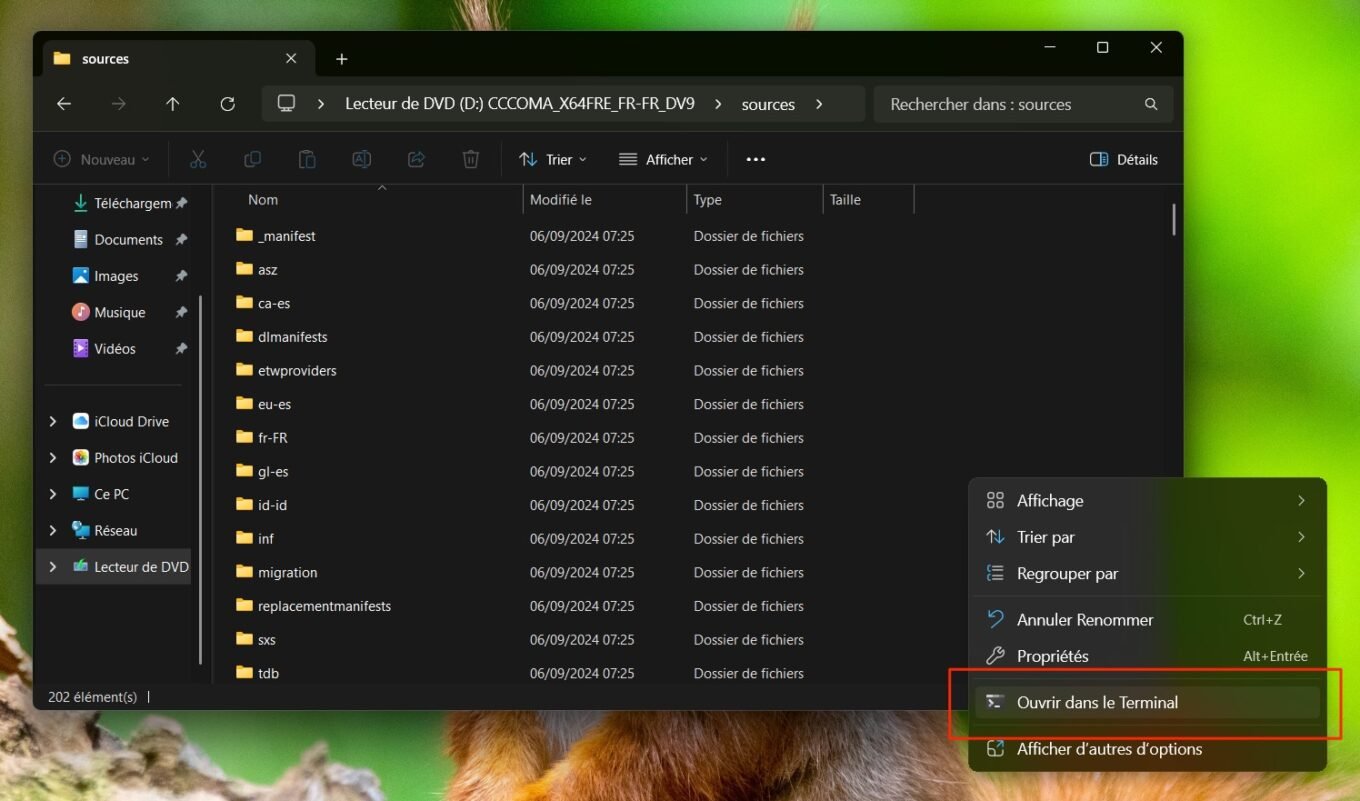The image size is (1360, 801).
Task: Click the Photos iCloud icon in sidebar
Action: [x=81, y=458]
